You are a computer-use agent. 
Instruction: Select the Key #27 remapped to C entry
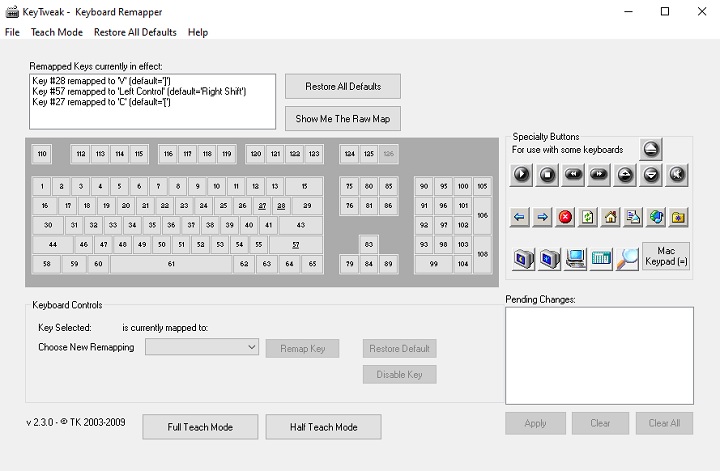(x=101, y=102)
